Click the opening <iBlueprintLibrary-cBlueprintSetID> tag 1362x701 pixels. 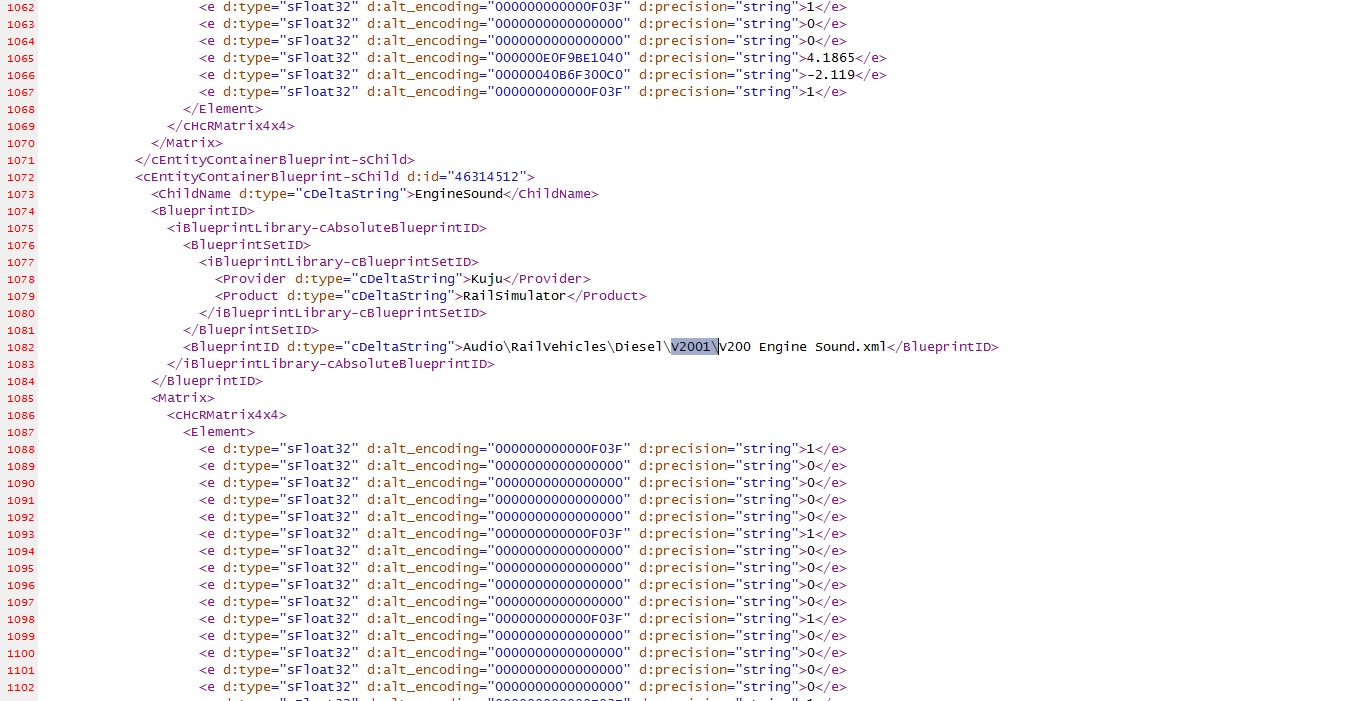pyautogui.click(x=339, y=262)
